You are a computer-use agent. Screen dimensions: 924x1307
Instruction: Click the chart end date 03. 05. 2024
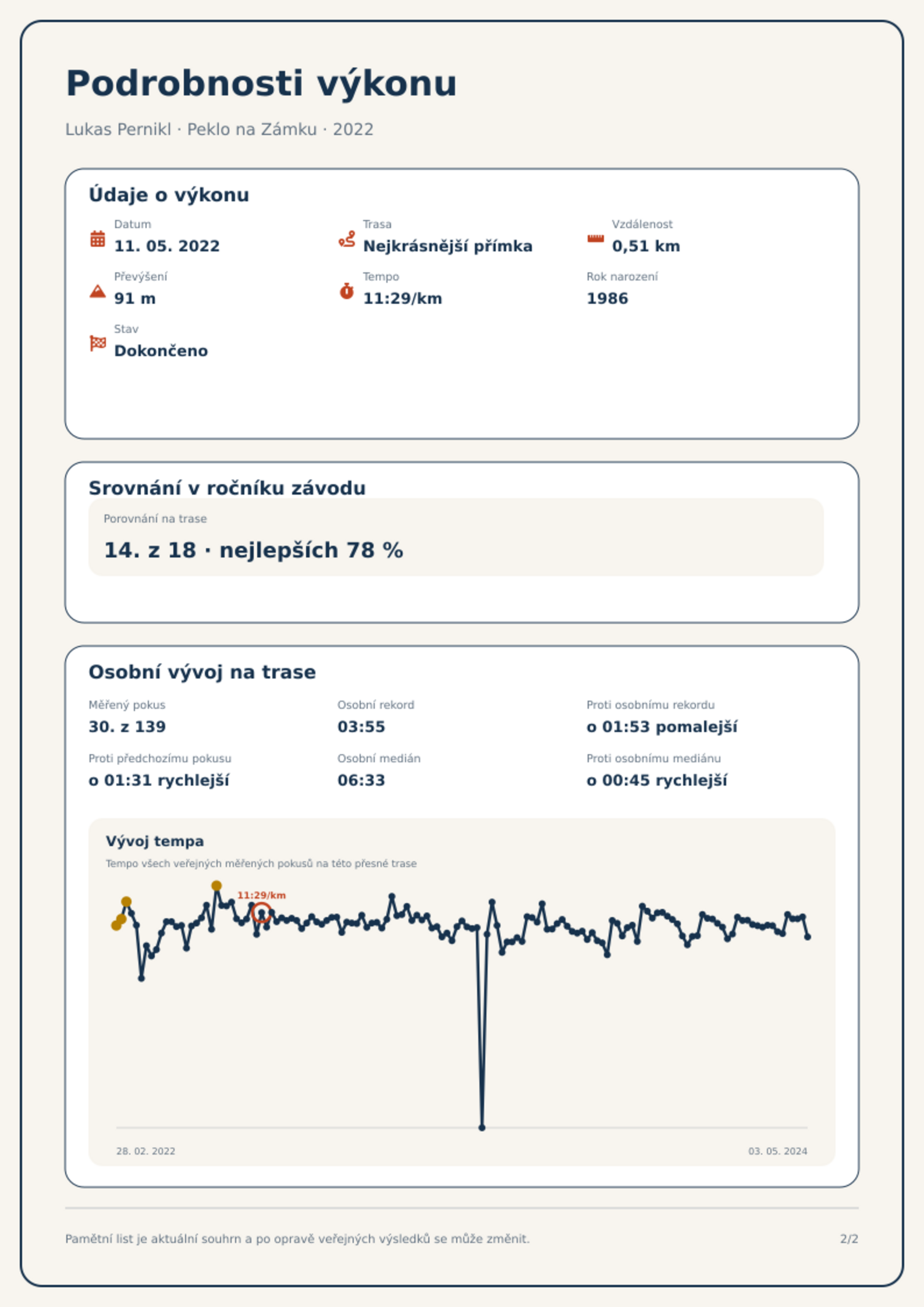[x=777, y=1151]
